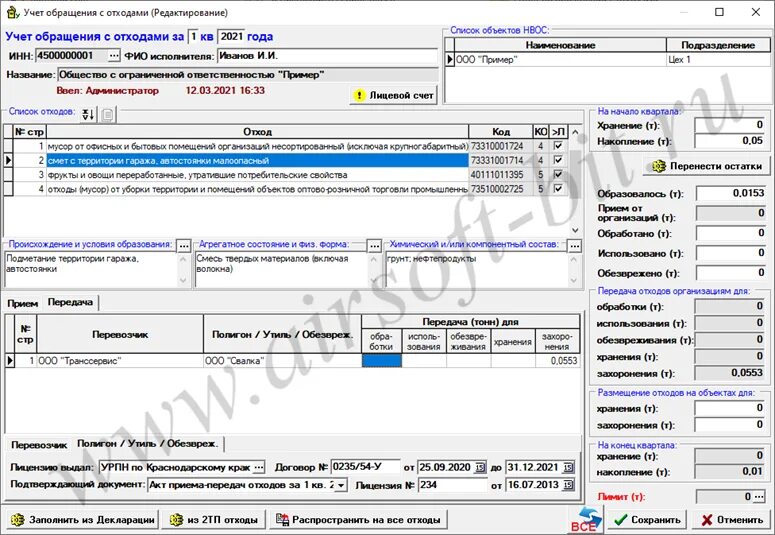Select waste row мусор от офисных и бытовых помещений
775x535 pixels.
[258, 146]
